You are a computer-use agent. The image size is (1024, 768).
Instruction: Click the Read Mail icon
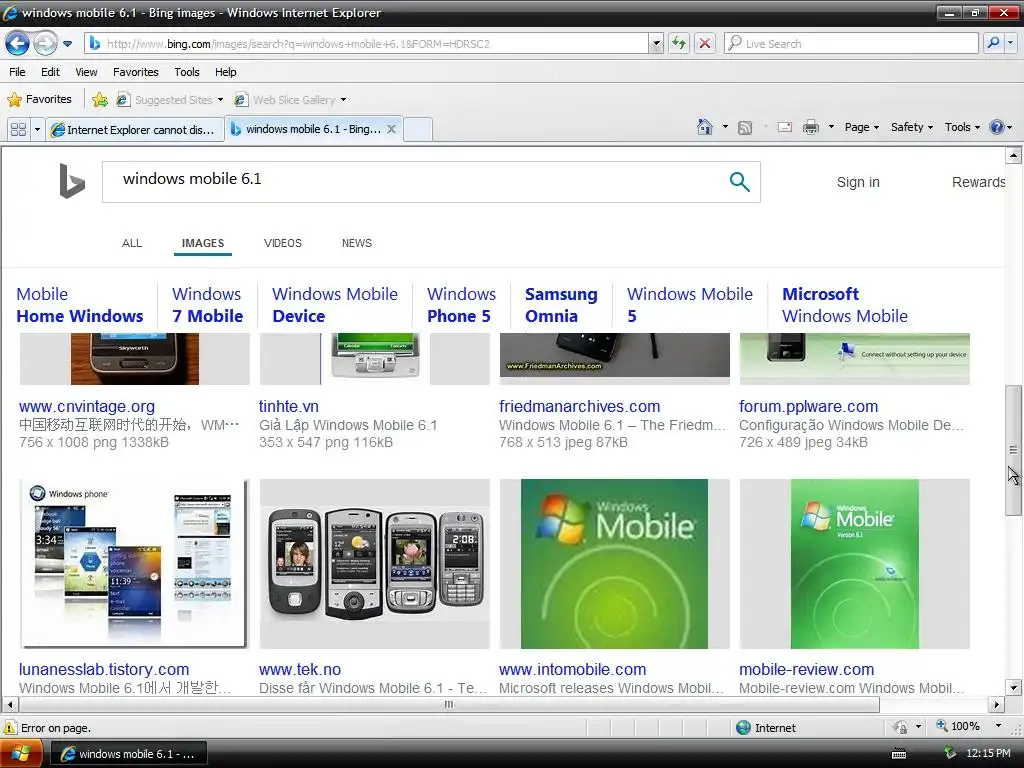click(785, 127)
